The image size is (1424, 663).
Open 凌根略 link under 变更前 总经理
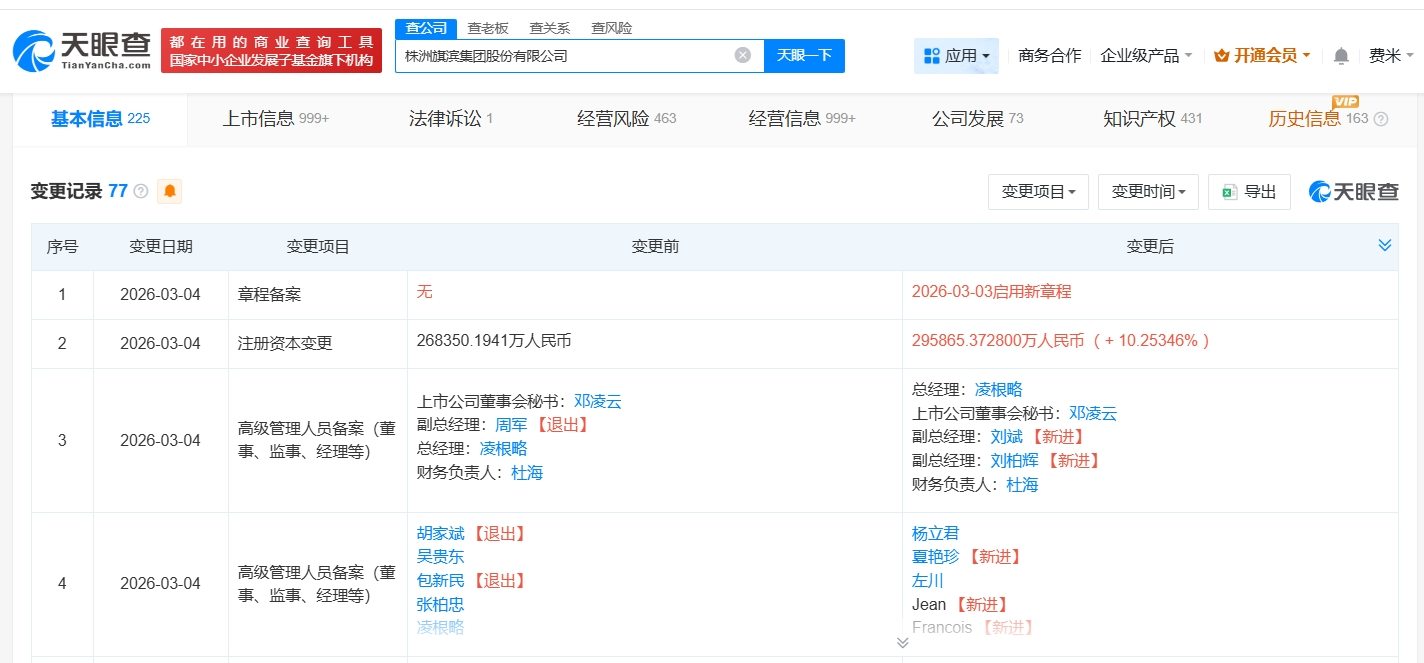pos(502,449)
